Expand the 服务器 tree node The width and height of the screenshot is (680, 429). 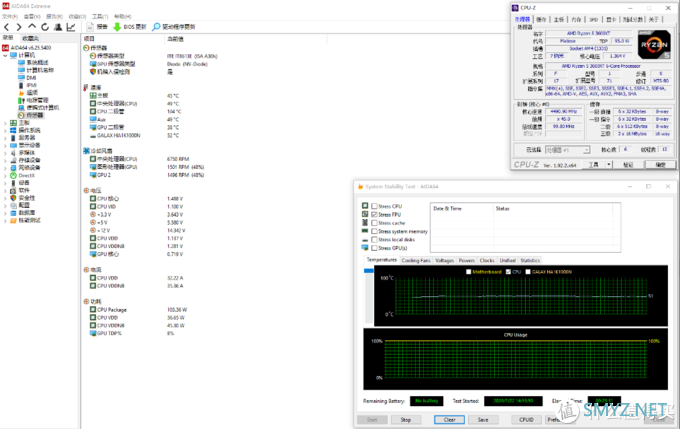click(5, 138)
